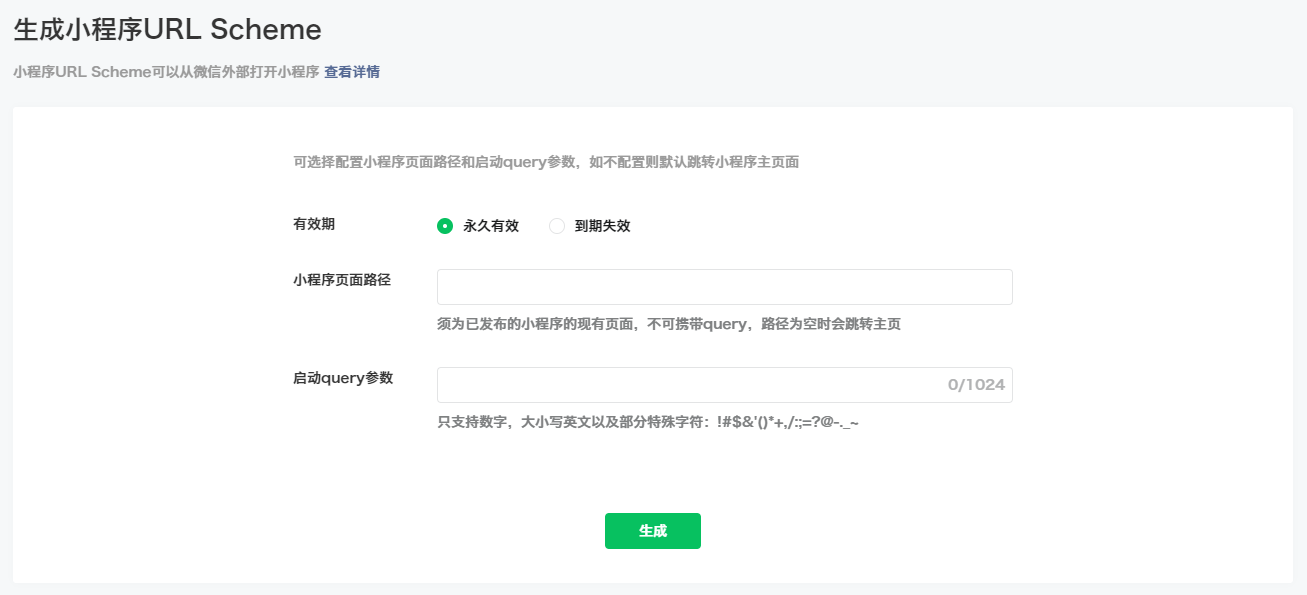Focus the 小程序页面路径 input field
This screenshot has width=1307, height=595.
(x=725, y=287)
